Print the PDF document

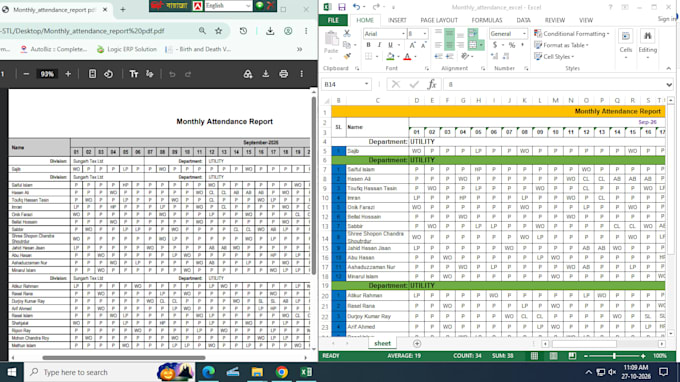[283, 74]
